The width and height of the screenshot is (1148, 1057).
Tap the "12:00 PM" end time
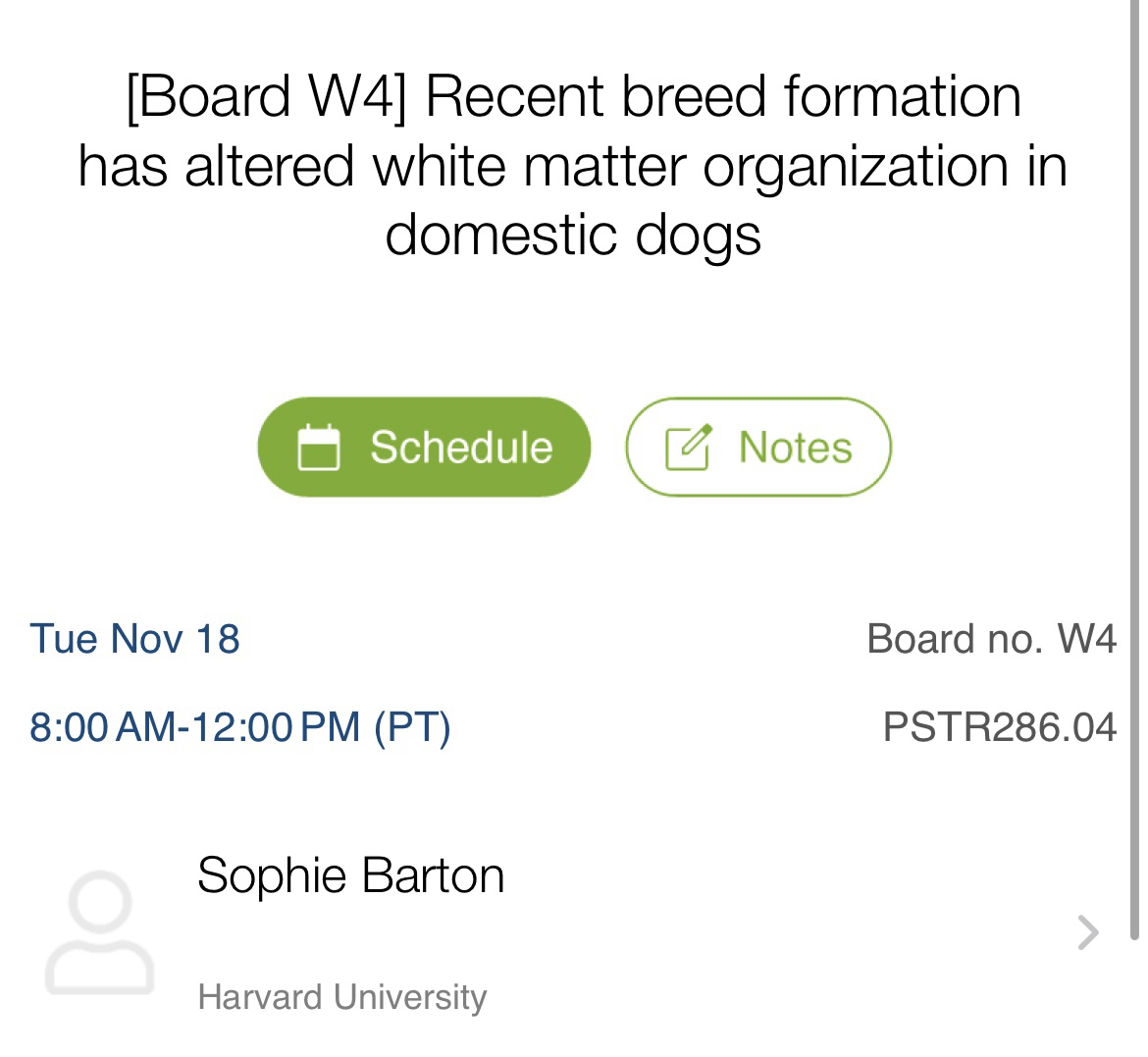point(276,727)
